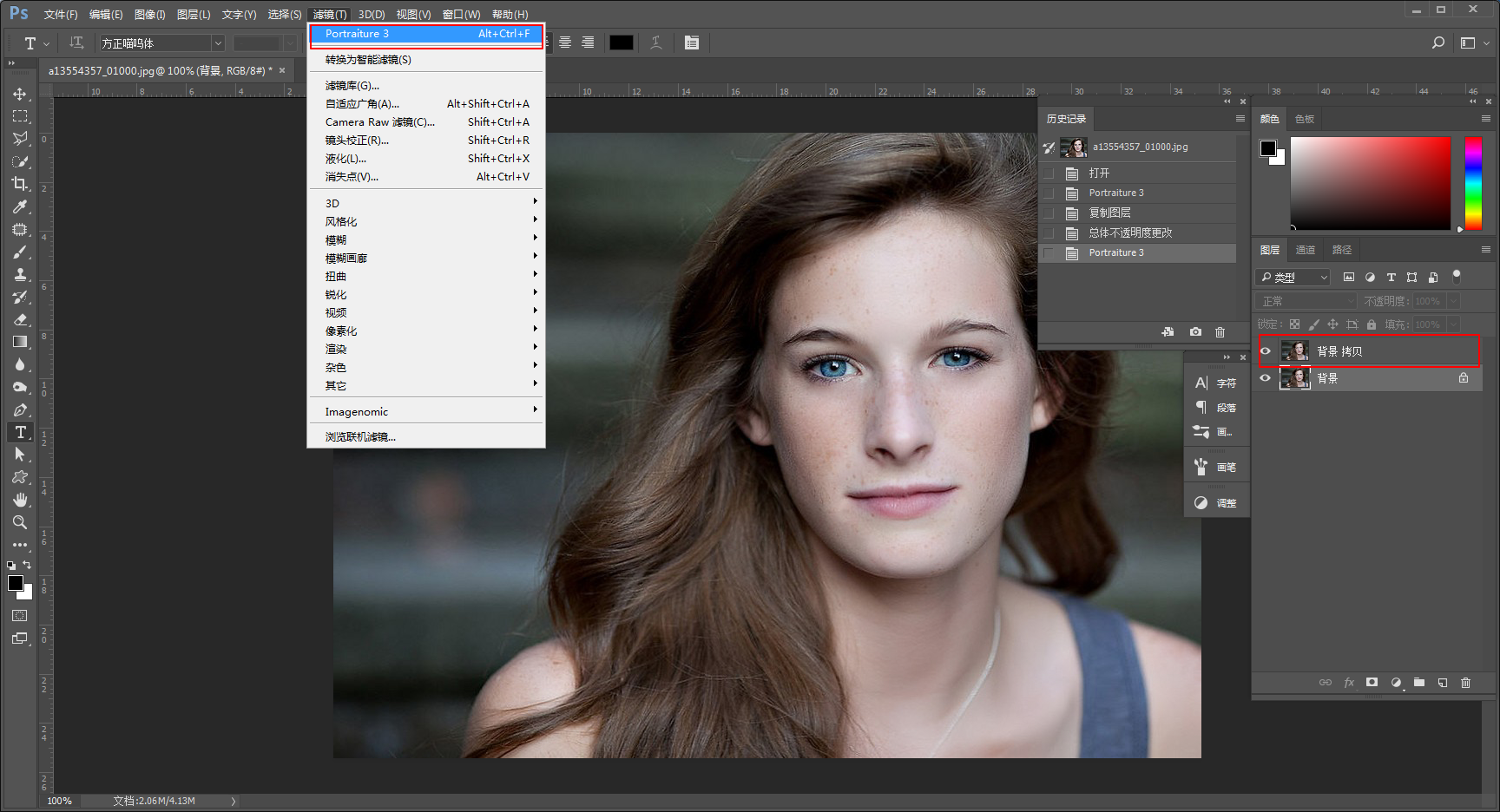Open the search icon in options bar
The width and height of the screenshot is (1500, 812).
click(x=1438, y=43)
